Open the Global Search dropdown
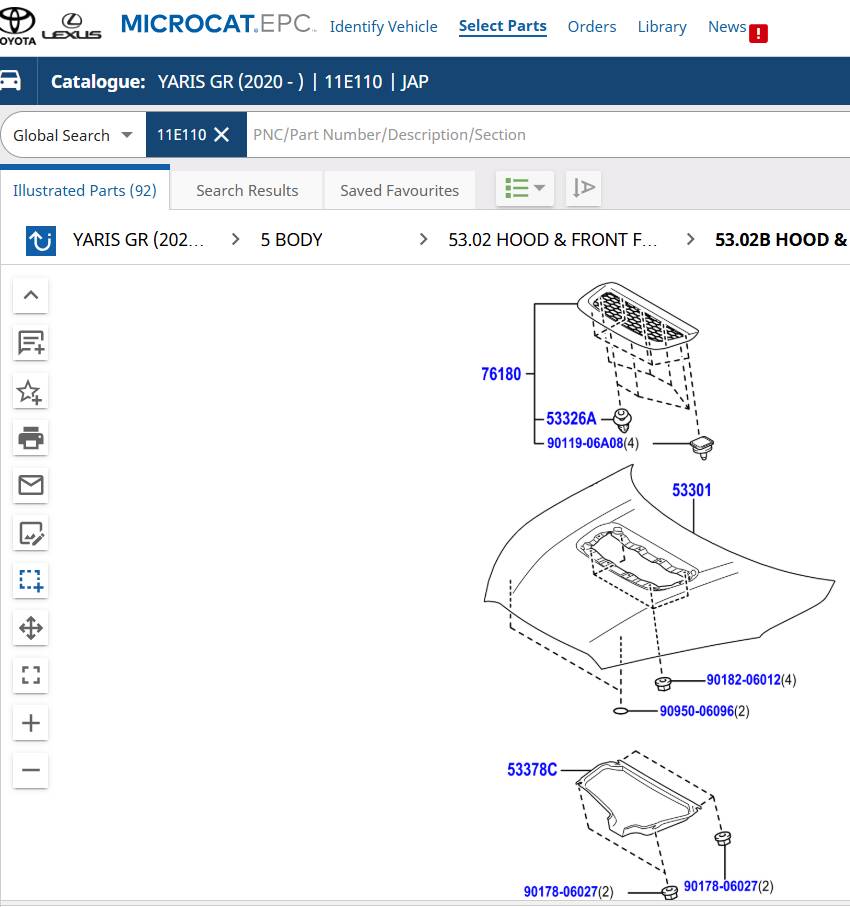The height and width of the screenshot is (907, 850). pyautogui.click(x=73, y=135)
